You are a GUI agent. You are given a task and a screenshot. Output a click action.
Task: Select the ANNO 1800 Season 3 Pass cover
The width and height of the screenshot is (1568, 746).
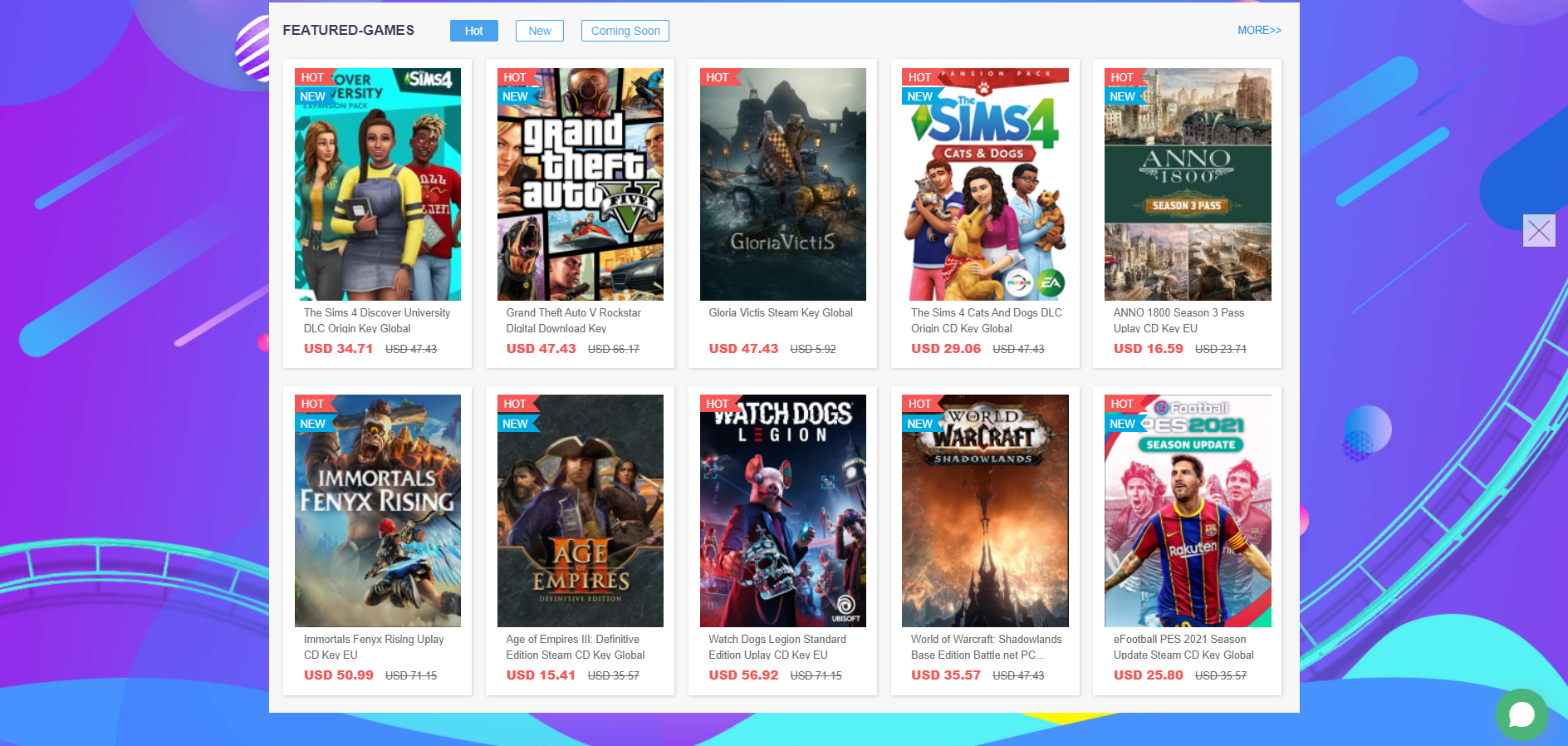click(1187, 184)
